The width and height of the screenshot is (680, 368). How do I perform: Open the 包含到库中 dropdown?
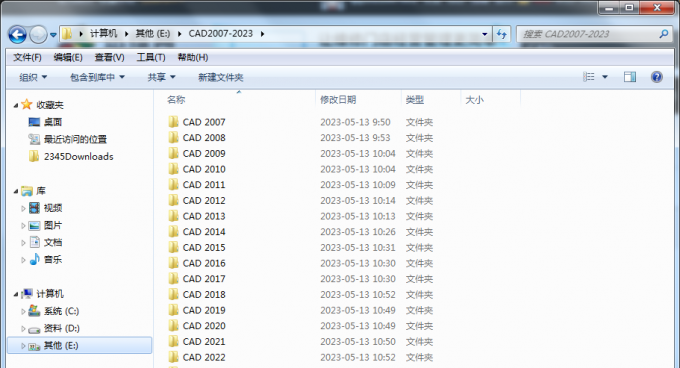[x=97, y=77]
